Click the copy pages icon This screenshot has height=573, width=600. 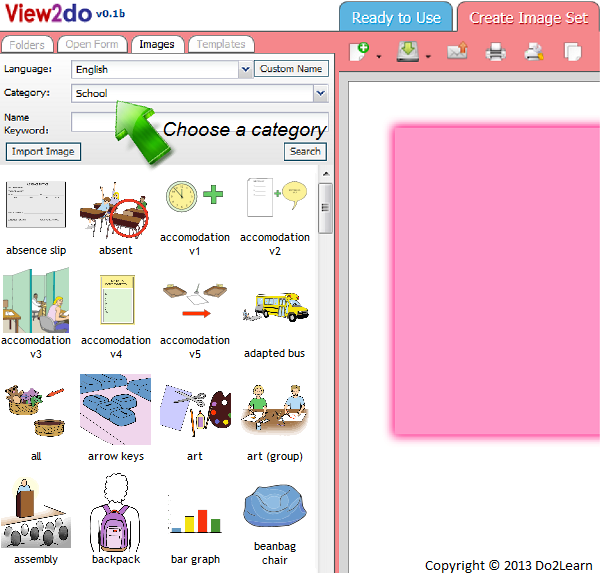[573, 52]
